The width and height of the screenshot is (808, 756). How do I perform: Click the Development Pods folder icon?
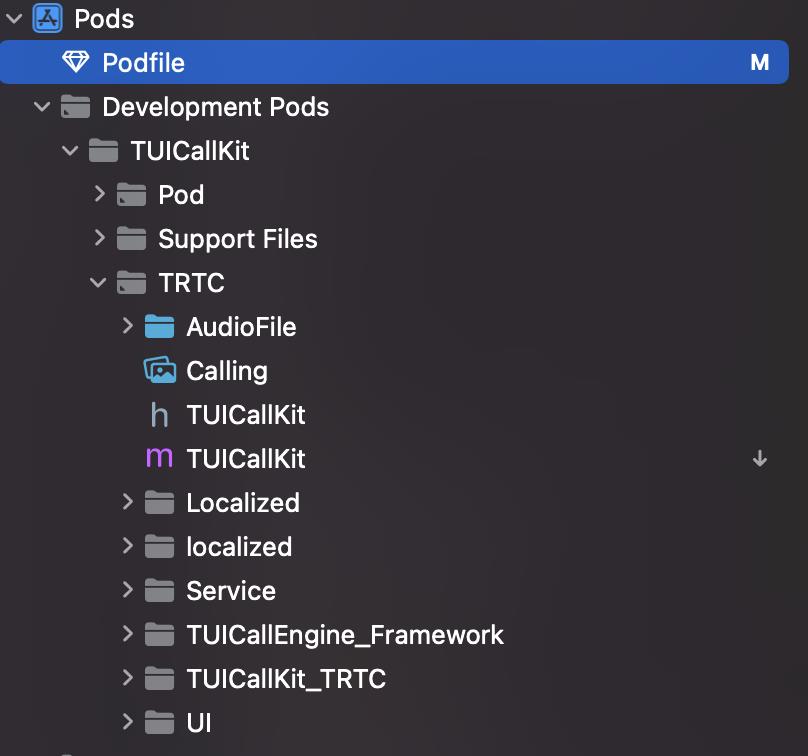coord(75,107)
